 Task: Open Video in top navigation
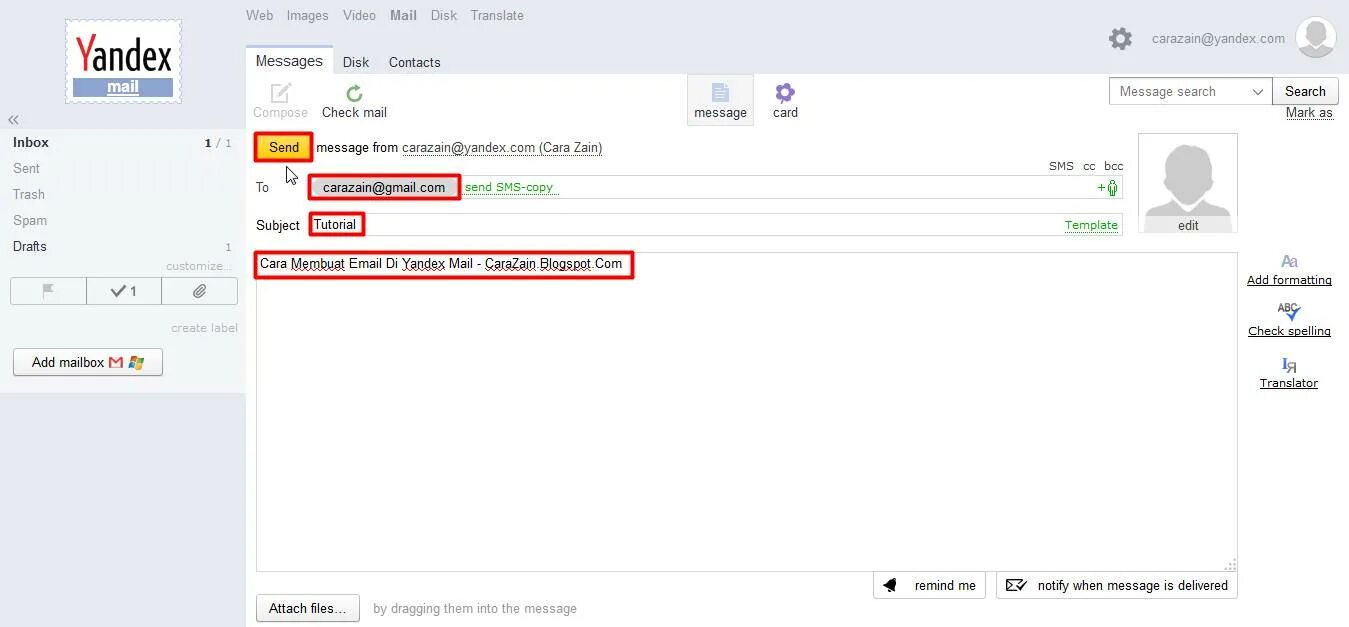pyautogui.click(x=359, y=15)
